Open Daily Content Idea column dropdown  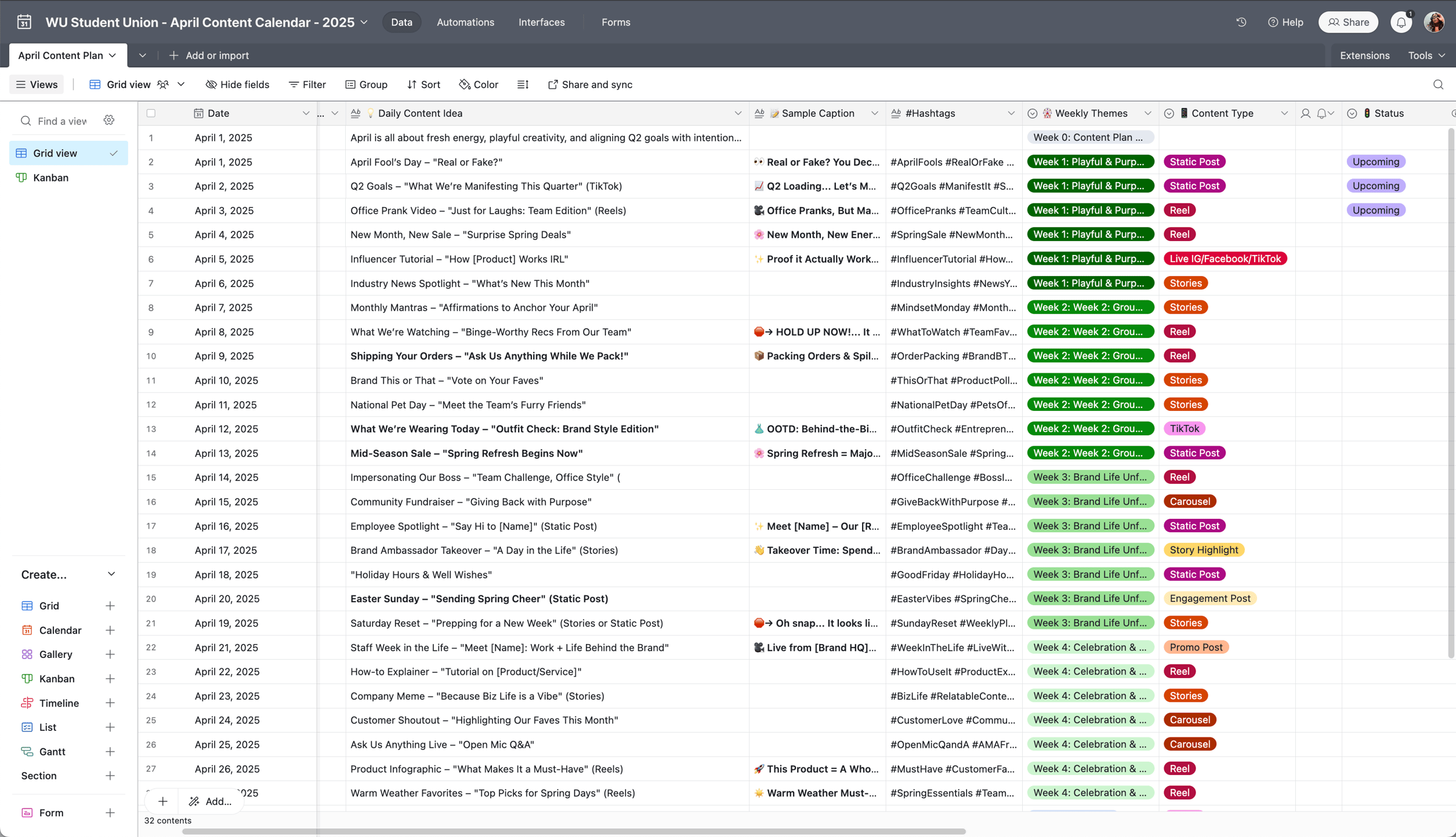[738, 114]
